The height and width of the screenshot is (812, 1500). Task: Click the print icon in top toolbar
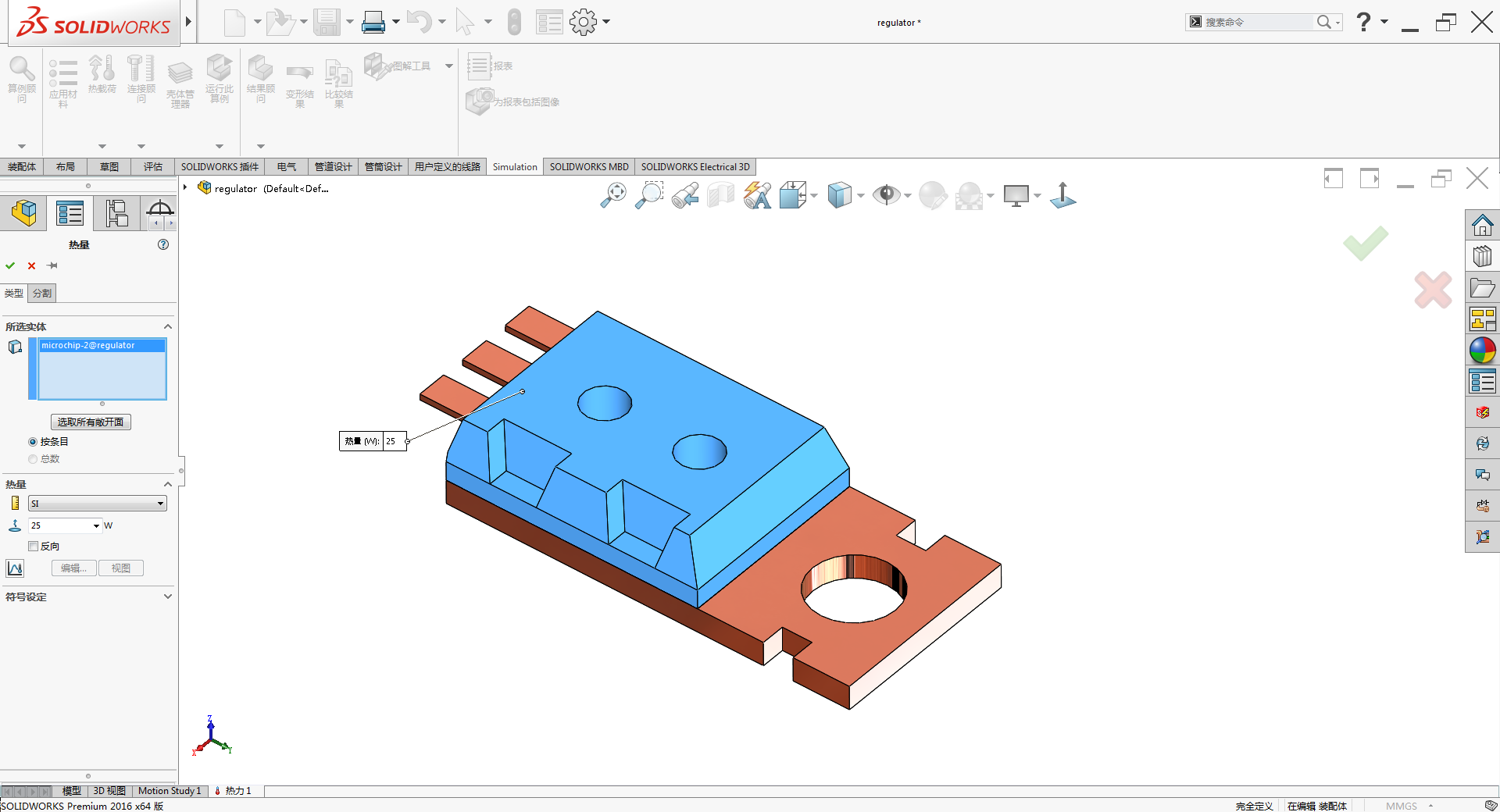pyautogui.click(x=373, y=22)
